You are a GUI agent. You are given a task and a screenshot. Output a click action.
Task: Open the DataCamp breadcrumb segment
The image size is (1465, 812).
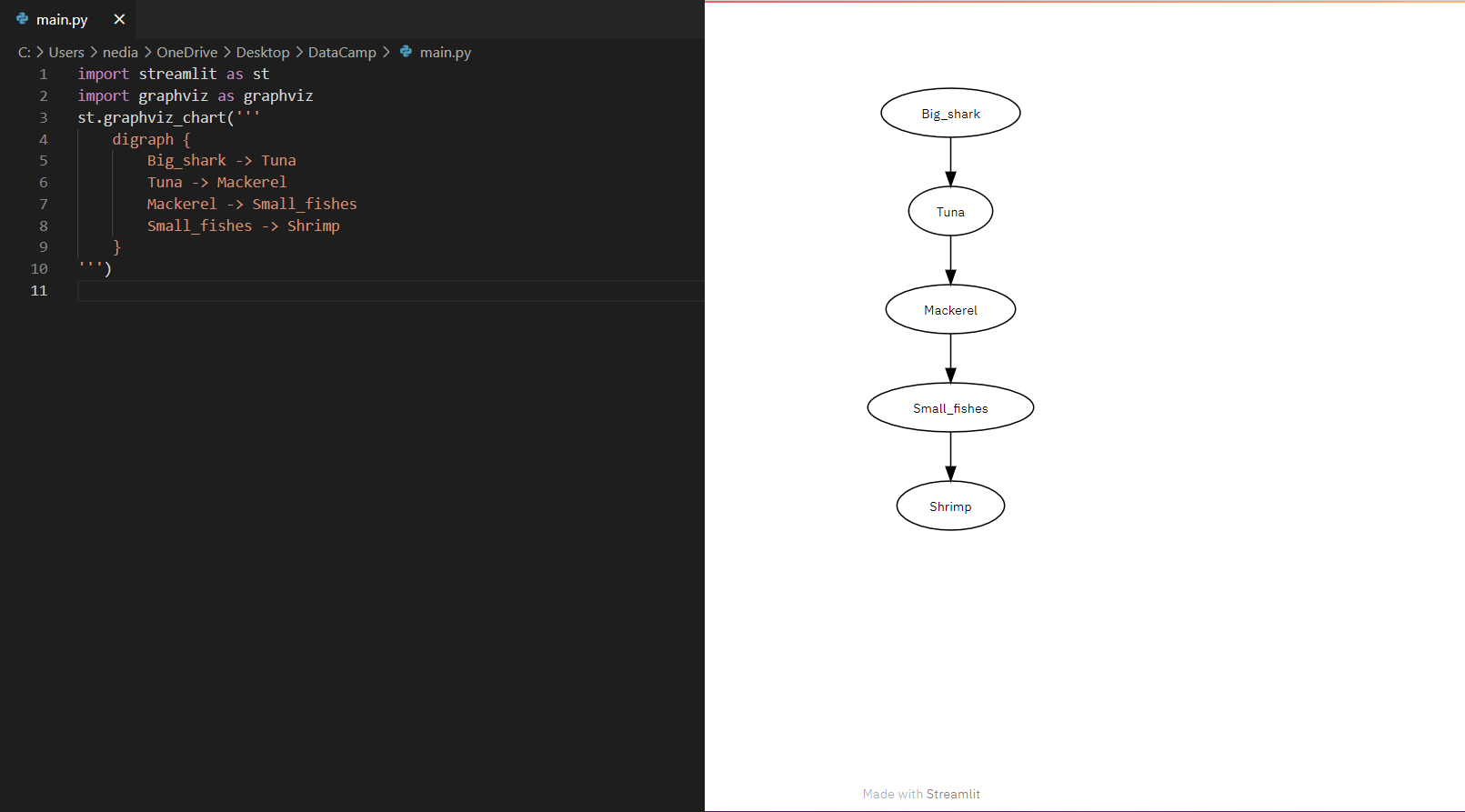click(x=342, y=53)
